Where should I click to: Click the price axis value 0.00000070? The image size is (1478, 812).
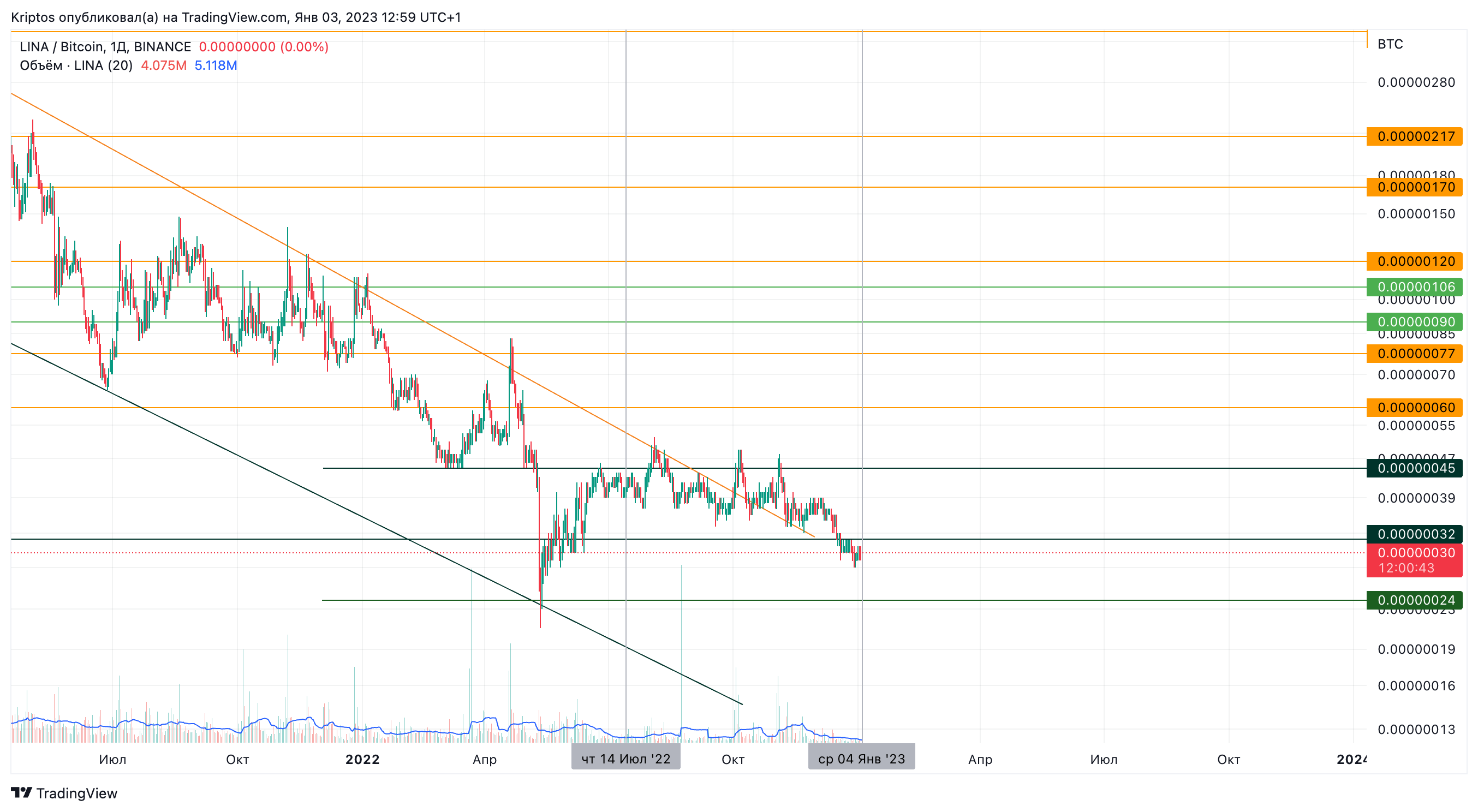1416,375
